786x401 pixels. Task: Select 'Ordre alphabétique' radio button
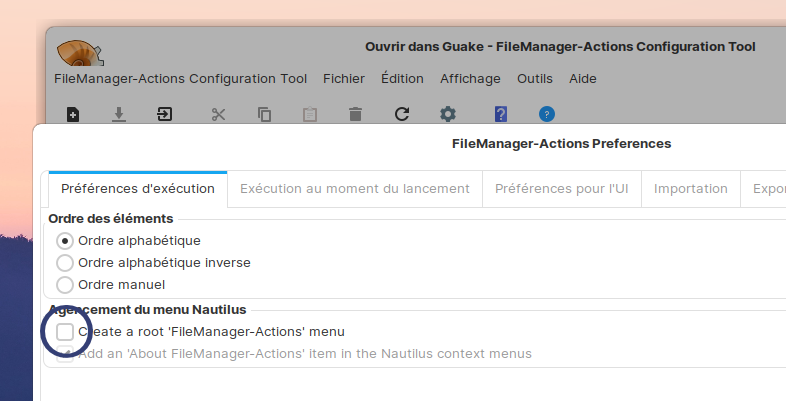tap(65, 241)
